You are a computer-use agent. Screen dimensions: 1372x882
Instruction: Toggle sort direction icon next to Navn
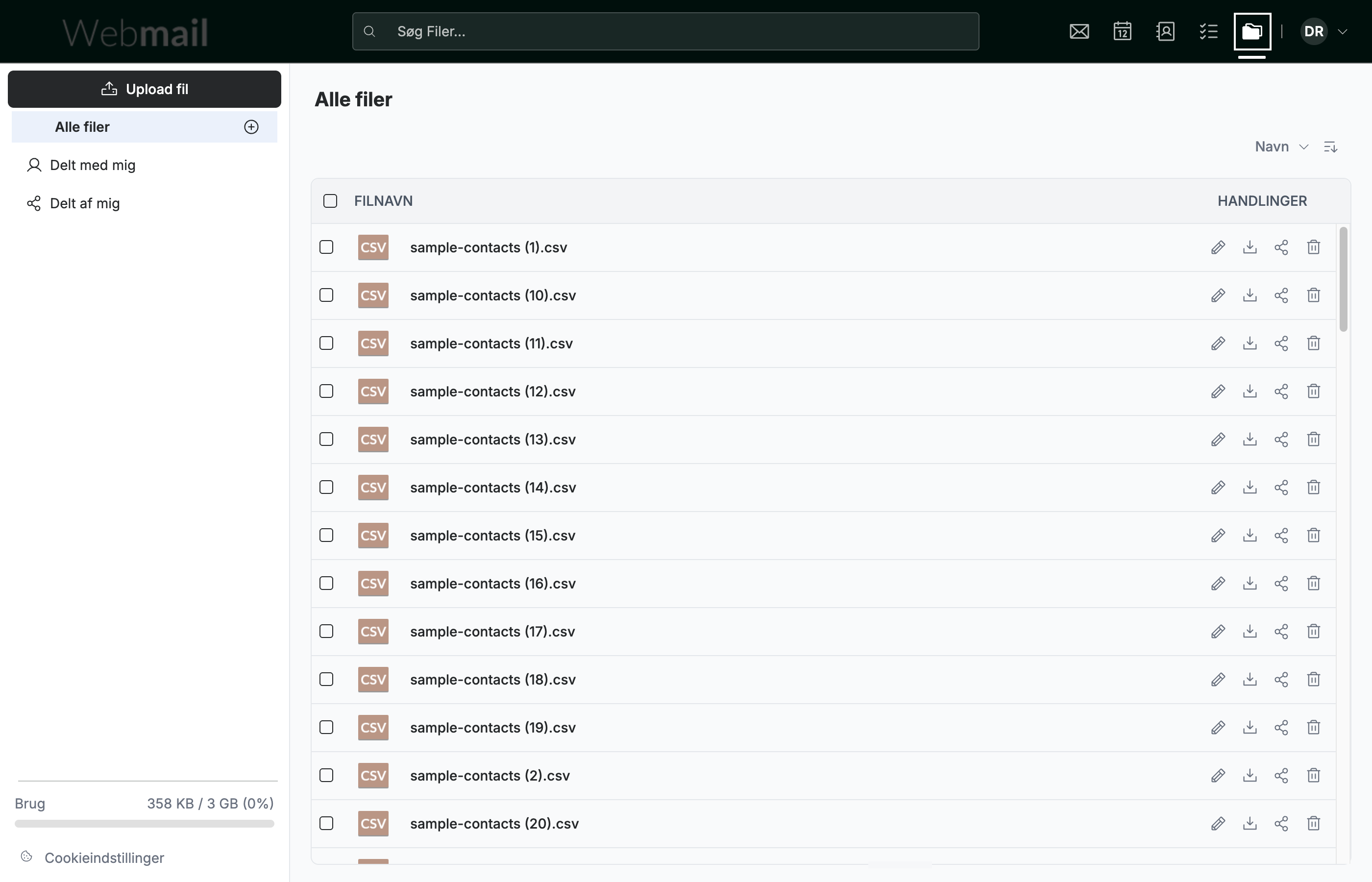pos(1330,147)
